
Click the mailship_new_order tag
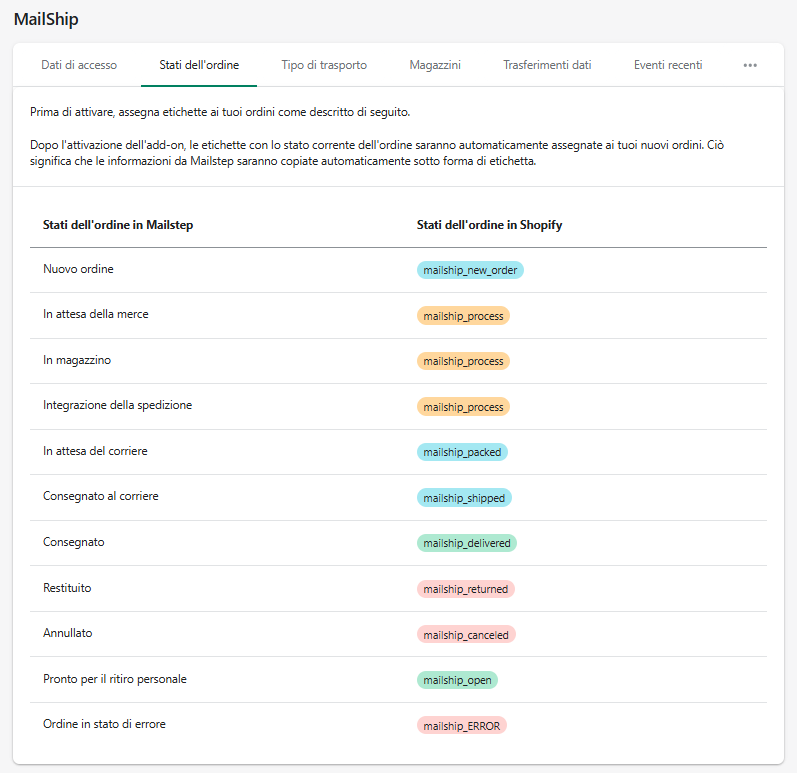click(470, 270)
